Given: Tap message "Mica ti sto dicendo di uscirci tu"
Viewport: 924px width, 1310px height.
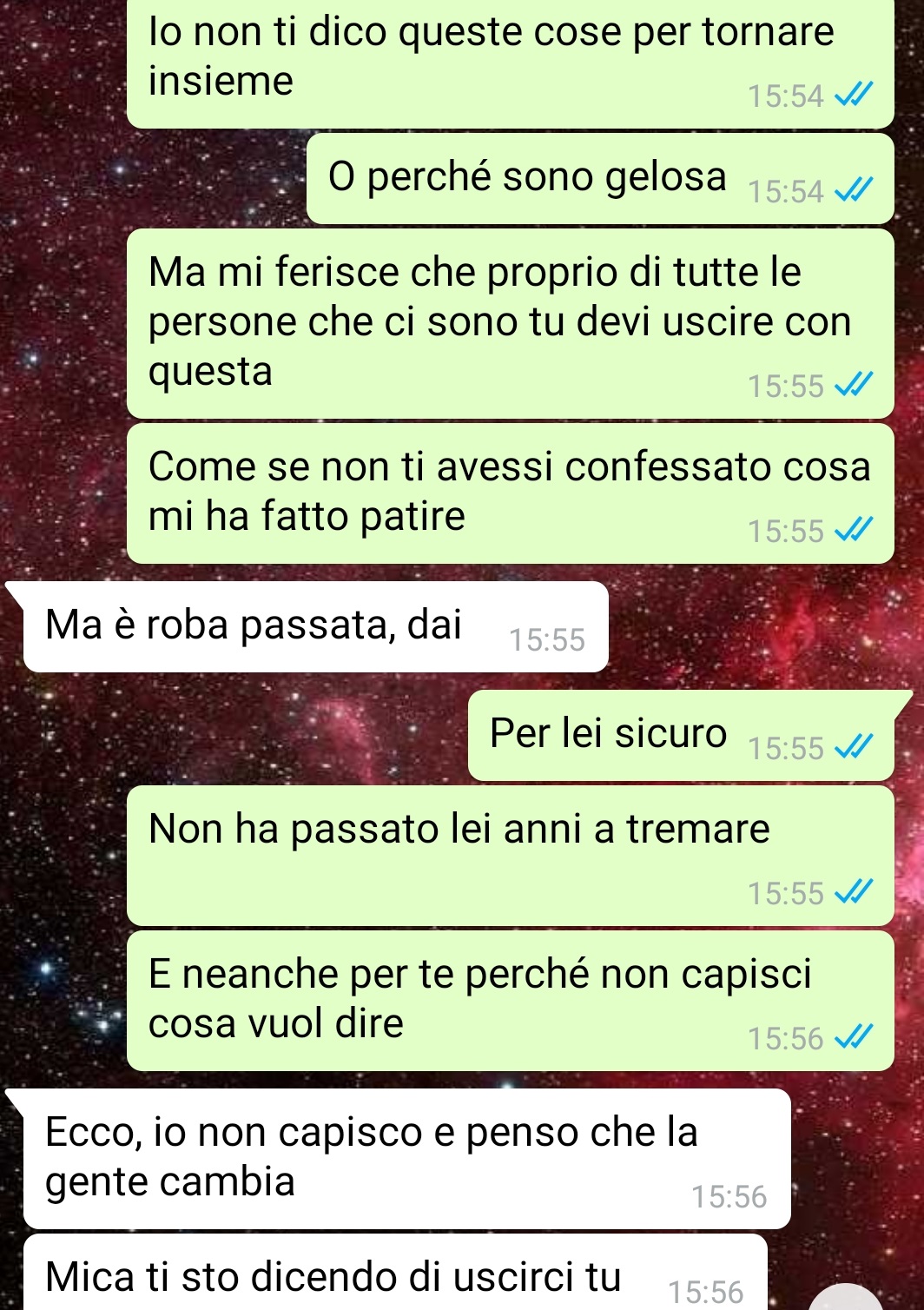Looking at the screenshot, I should click(x=395, y=1274).
